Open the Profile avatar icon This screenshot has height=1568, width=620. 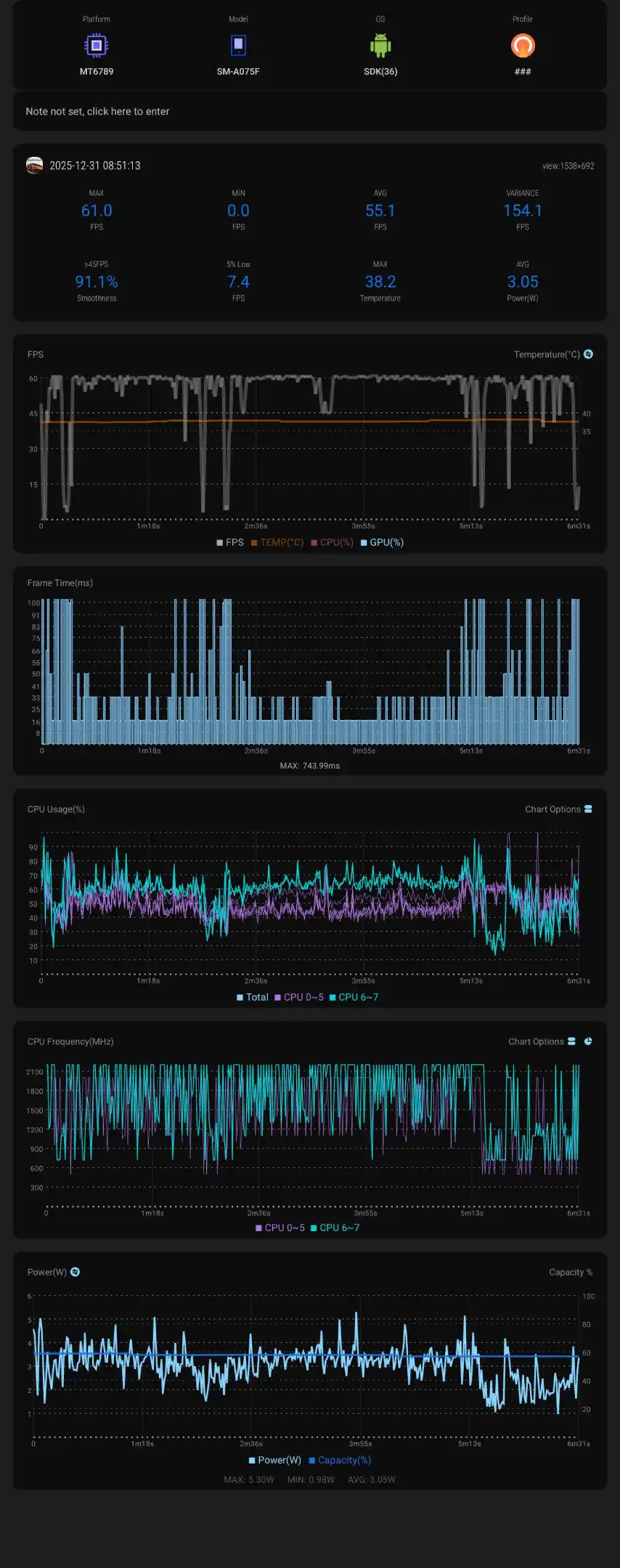(523, 46)
